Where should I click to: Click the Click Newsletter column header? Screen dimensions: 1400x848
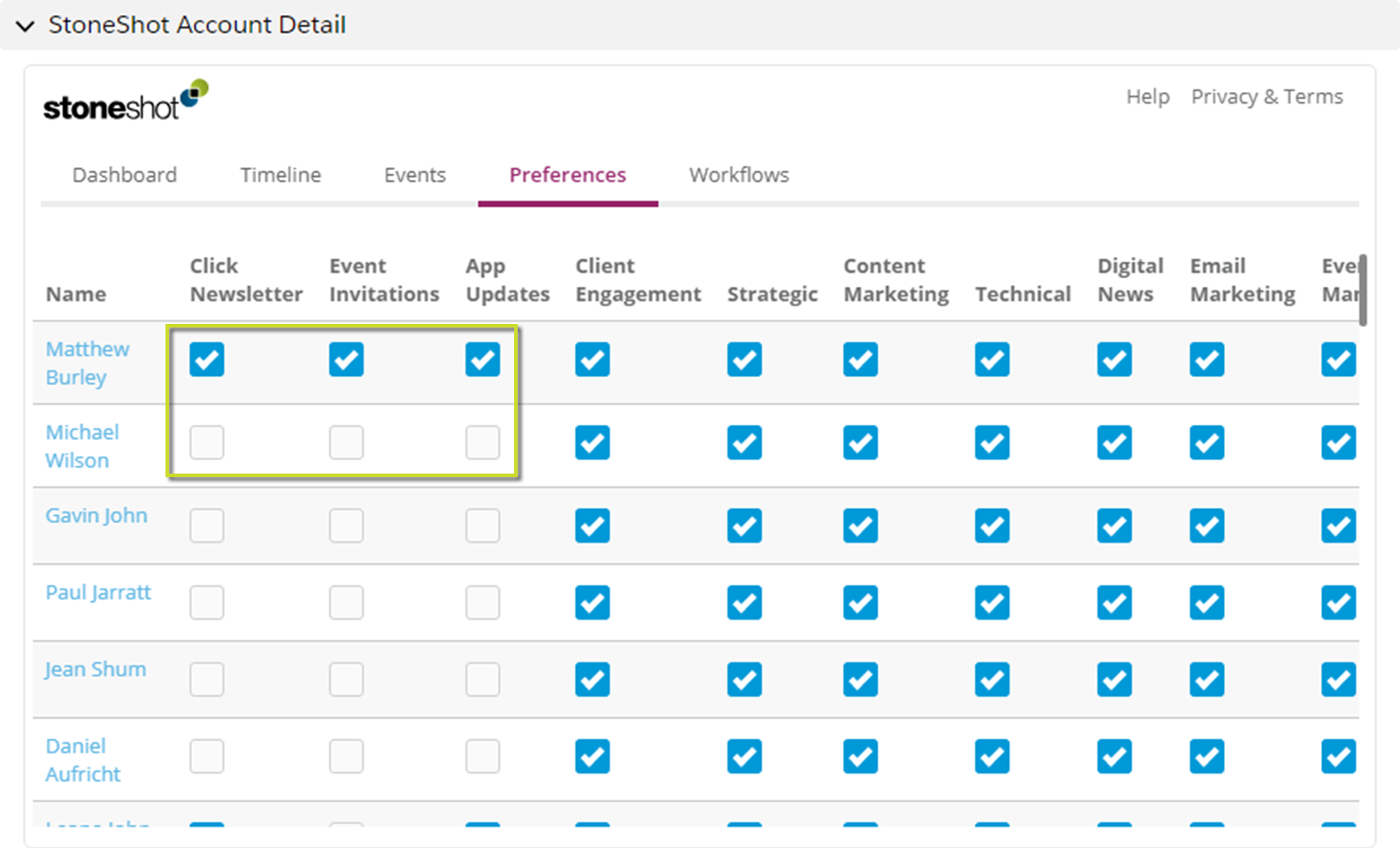(246, 280)
